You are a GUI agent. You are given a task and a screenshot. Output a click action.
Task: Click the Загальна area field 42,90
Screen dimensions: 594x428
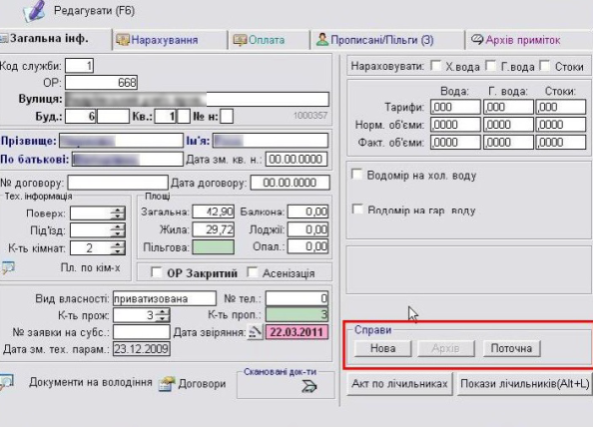tap(213, 211)
